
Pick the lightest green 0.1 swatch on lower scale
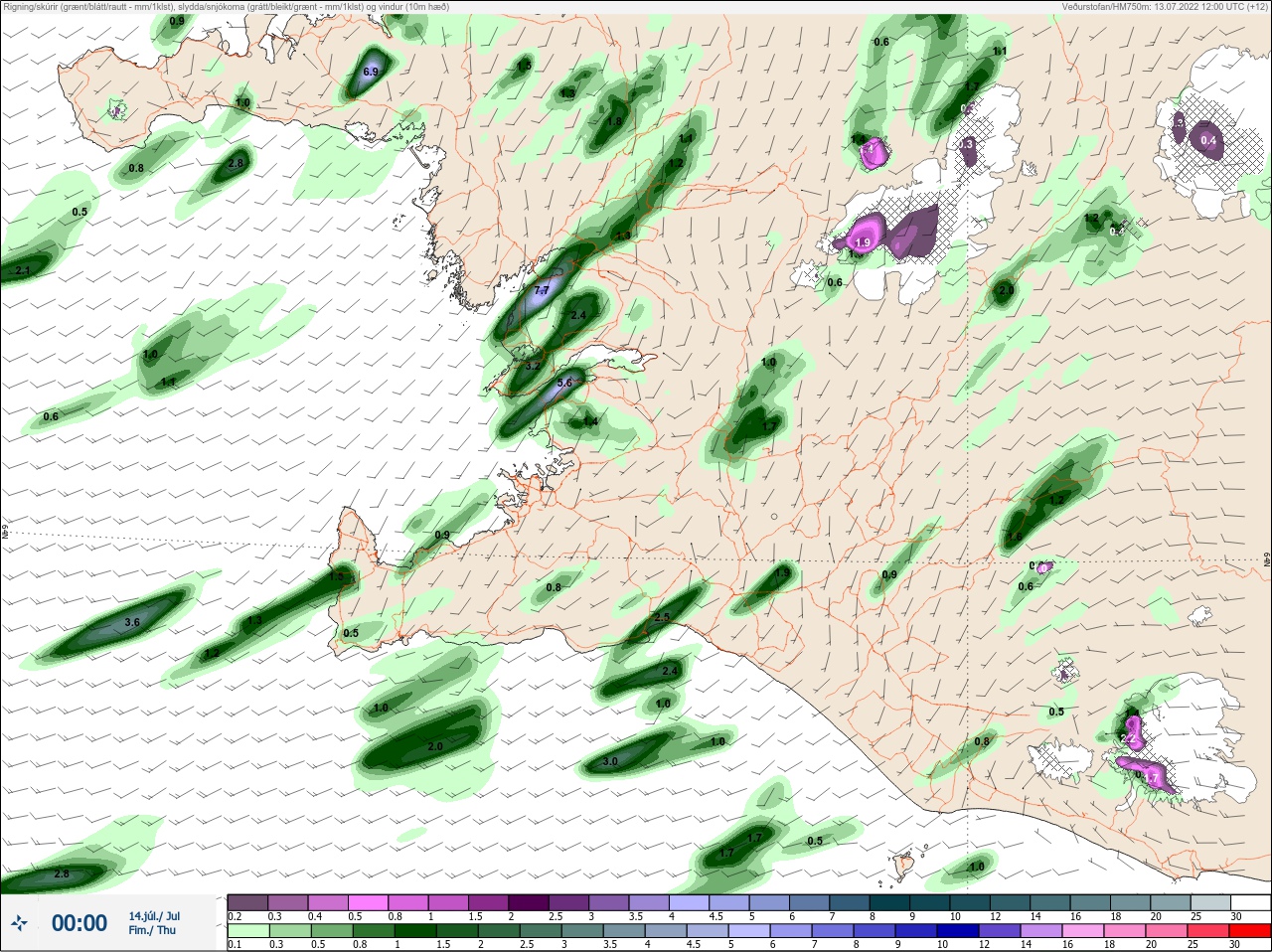click(248, 930)
